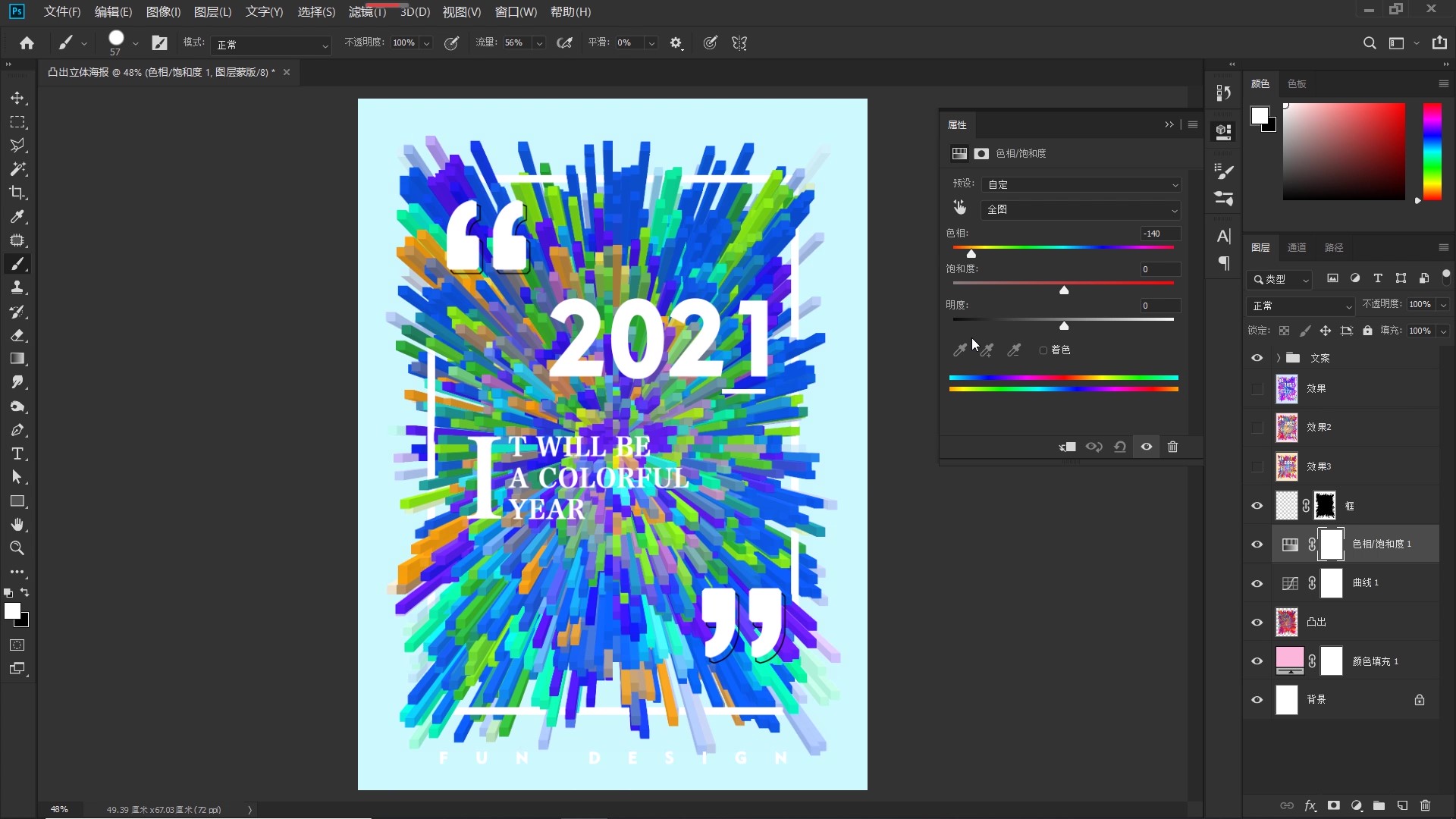
Task: Select the Hand tool
Action: point(17,525)
